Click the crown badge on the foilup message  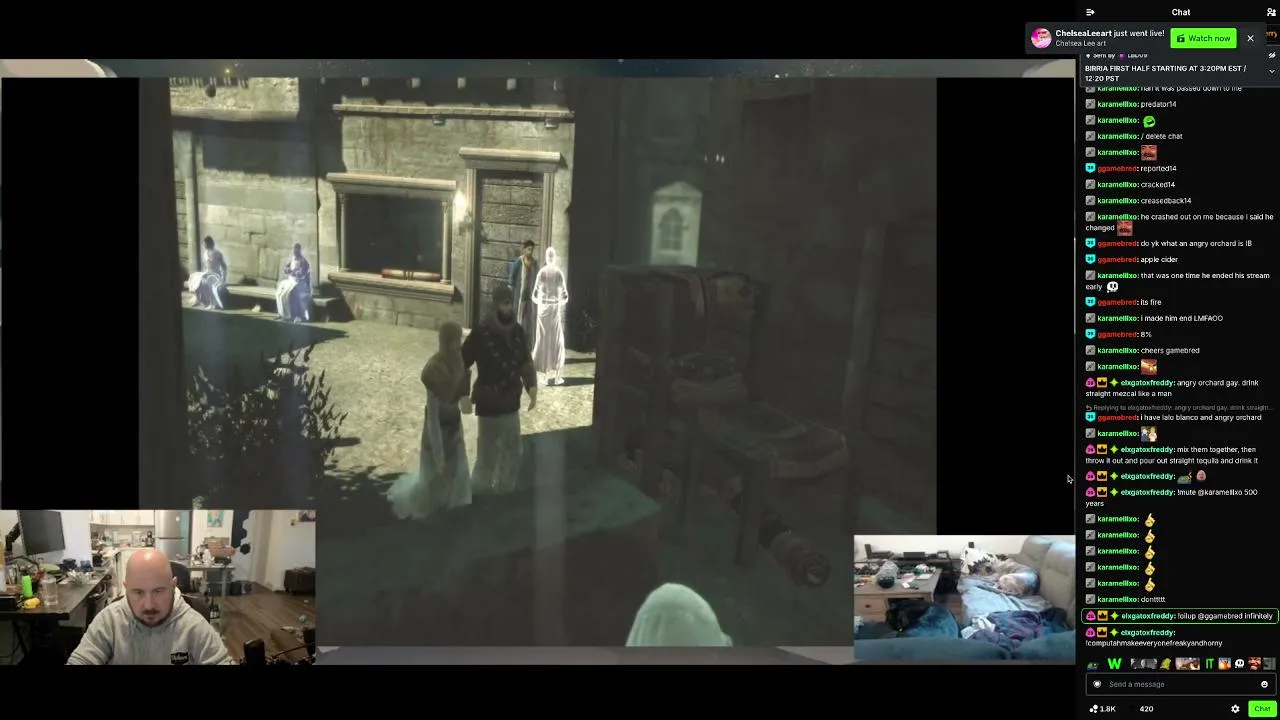tap(1102, 616)
